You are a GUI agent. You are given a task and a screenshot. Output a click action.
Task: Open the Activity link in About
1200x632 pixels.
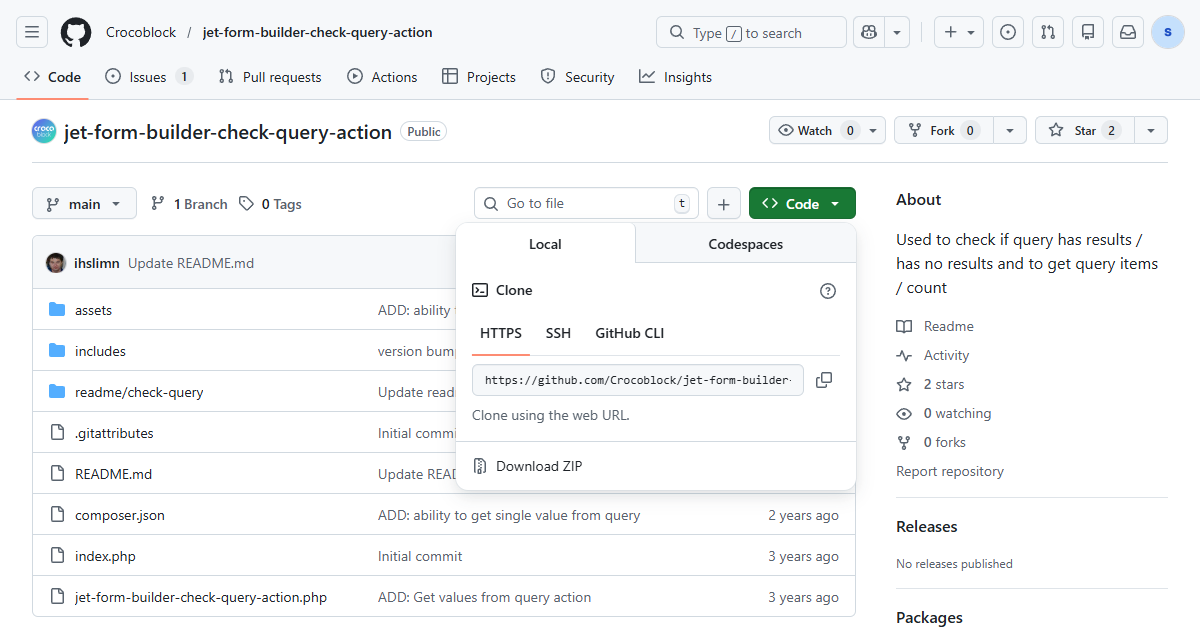tap(934, 355)
